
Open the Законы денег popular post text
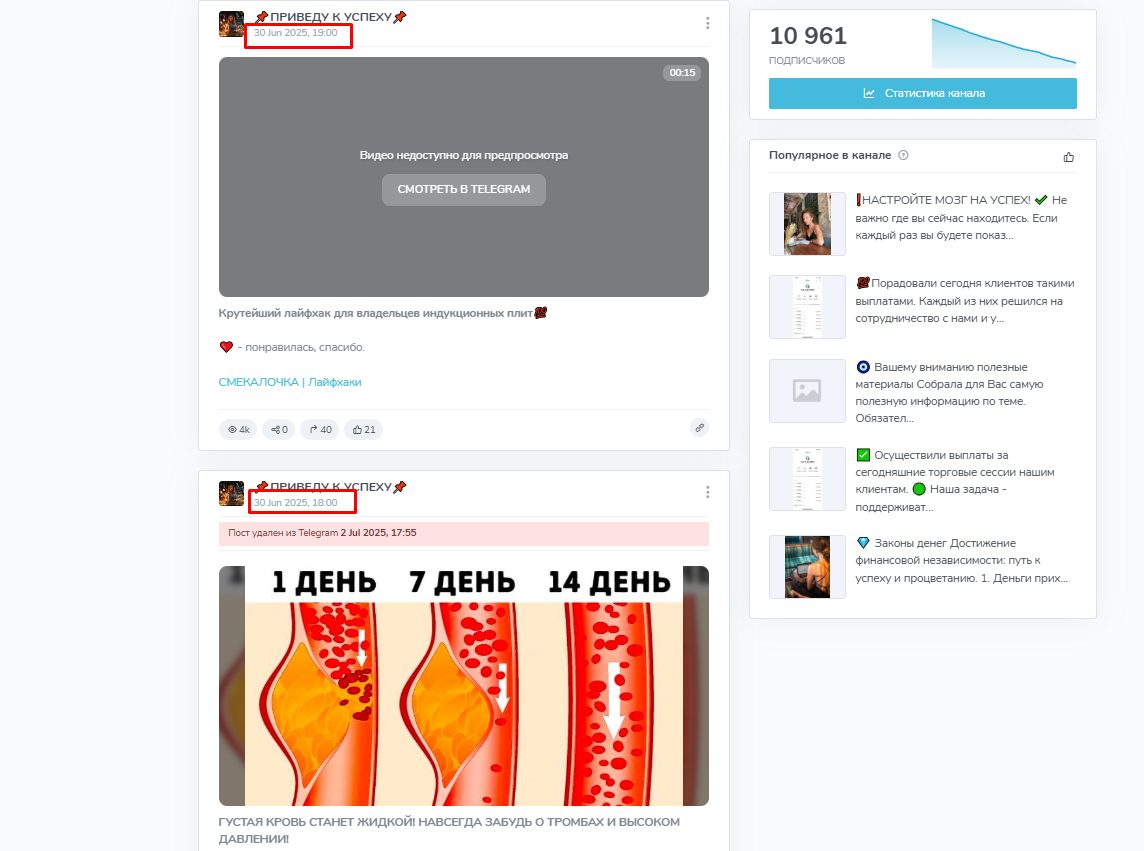(962, 561)
